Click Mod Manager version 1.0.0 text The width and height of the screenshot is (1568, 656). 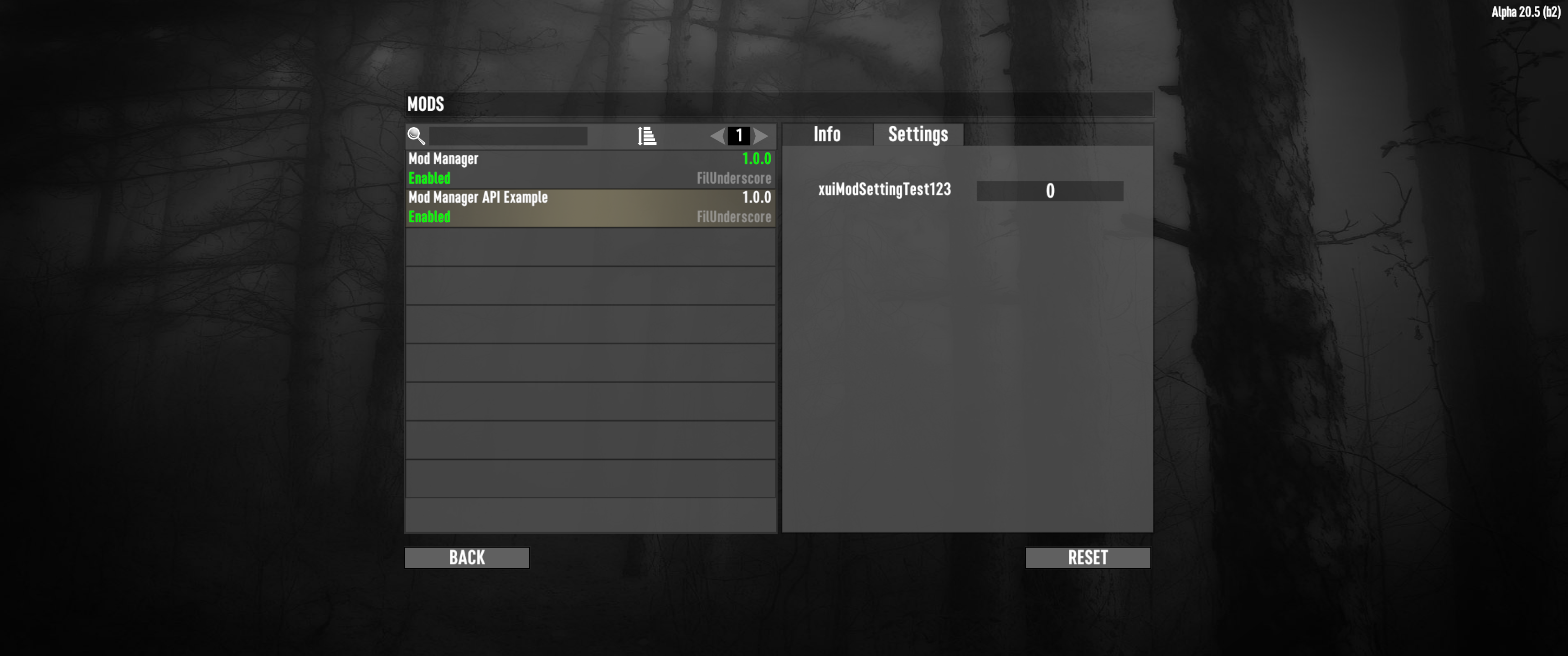(x=757, y=159)
